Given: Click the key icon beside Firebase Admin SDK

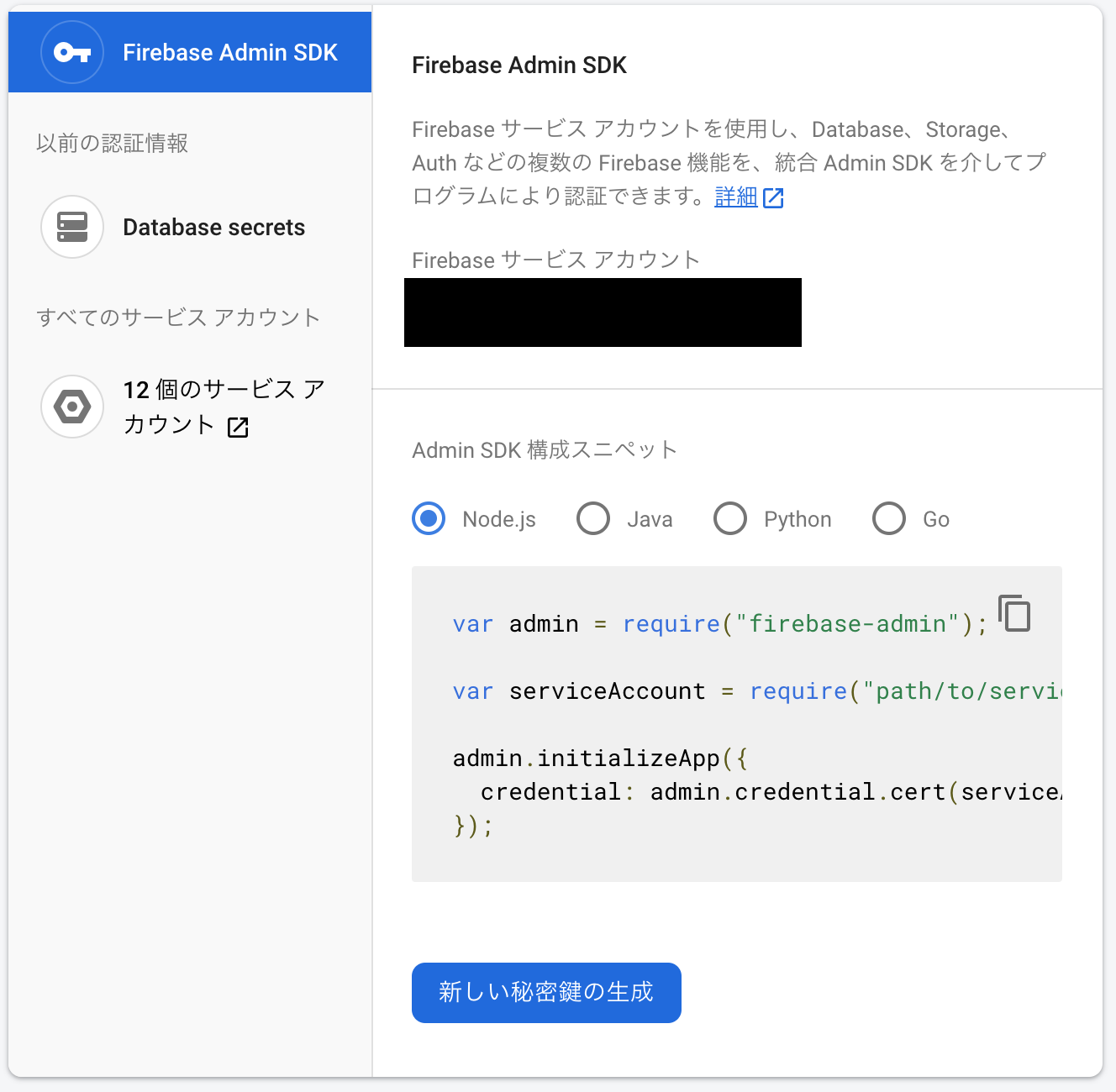Looking at the screenshot, I should [72, 52].
